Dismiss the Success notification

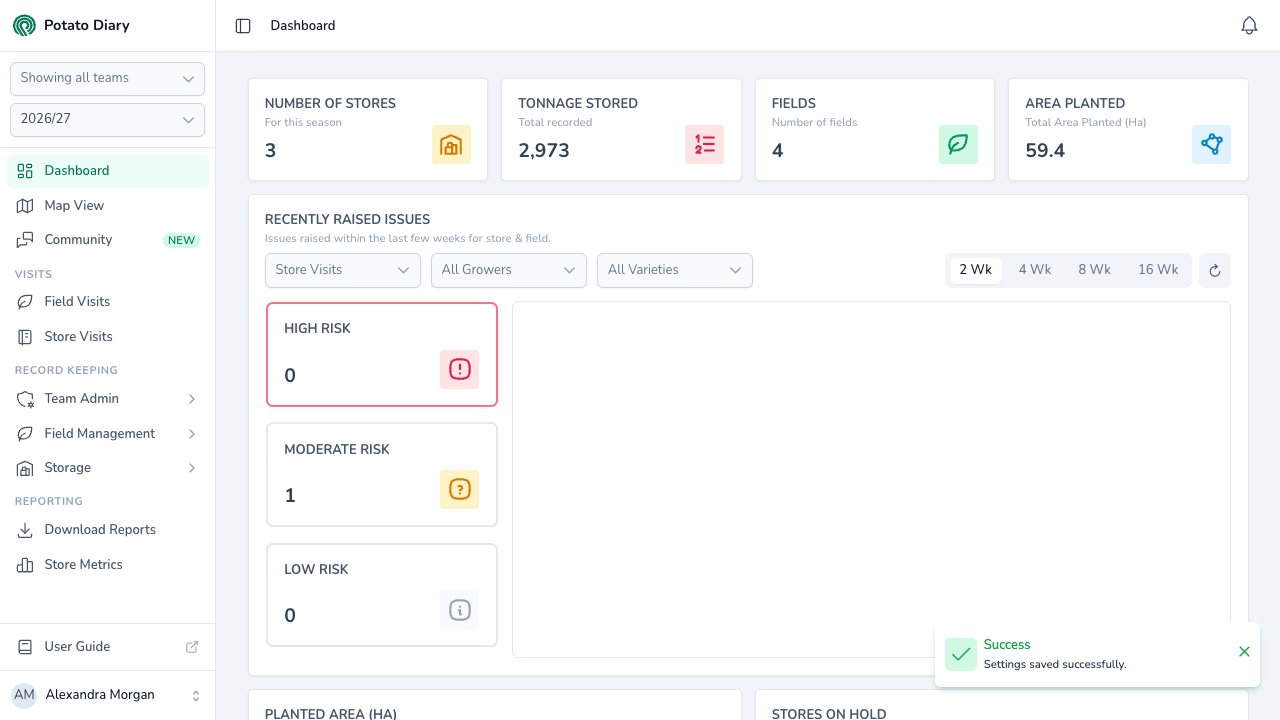(x=1244, y=652)
